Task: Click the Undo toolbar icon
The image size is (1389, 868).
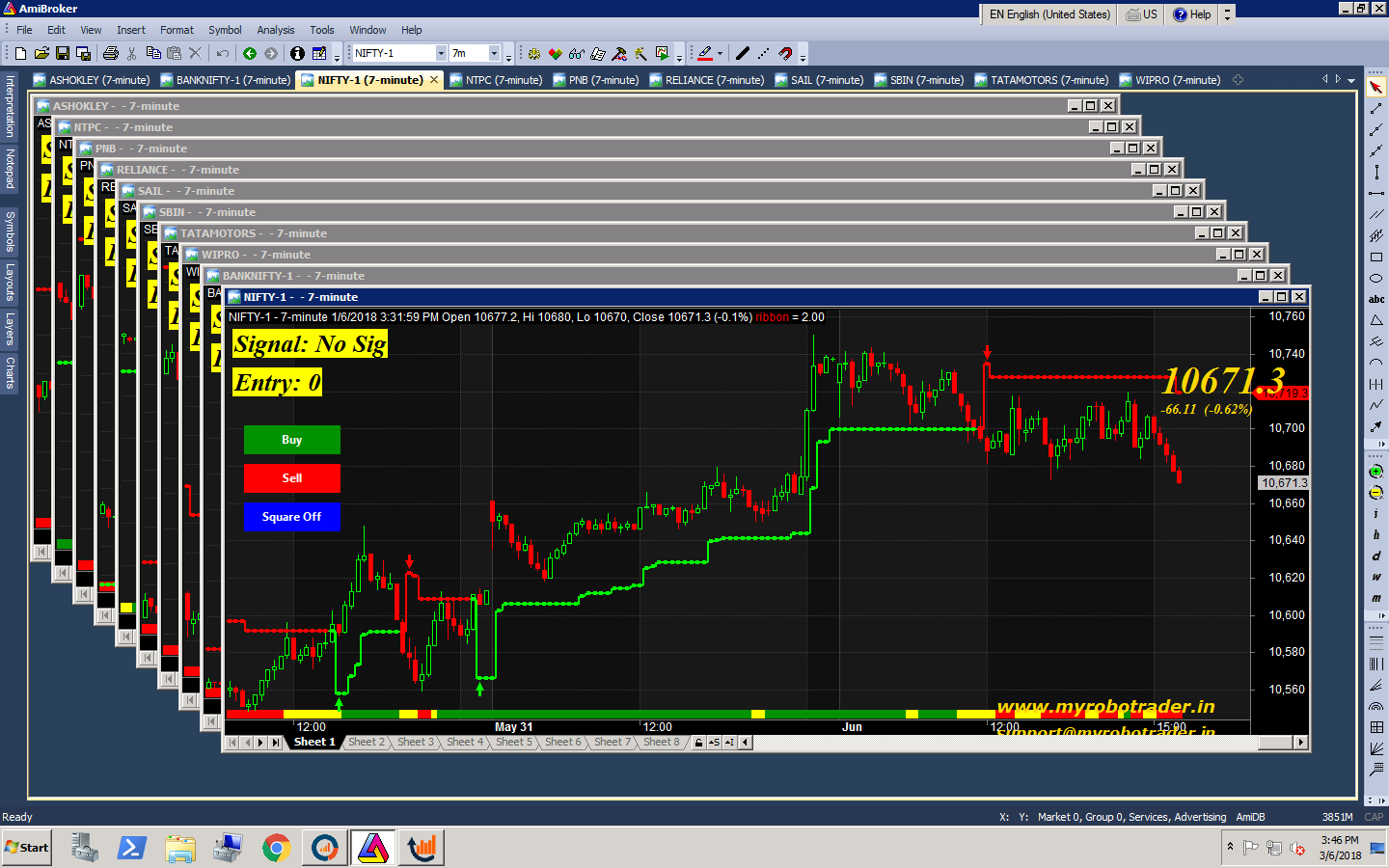Action: [x=223, y=54]
